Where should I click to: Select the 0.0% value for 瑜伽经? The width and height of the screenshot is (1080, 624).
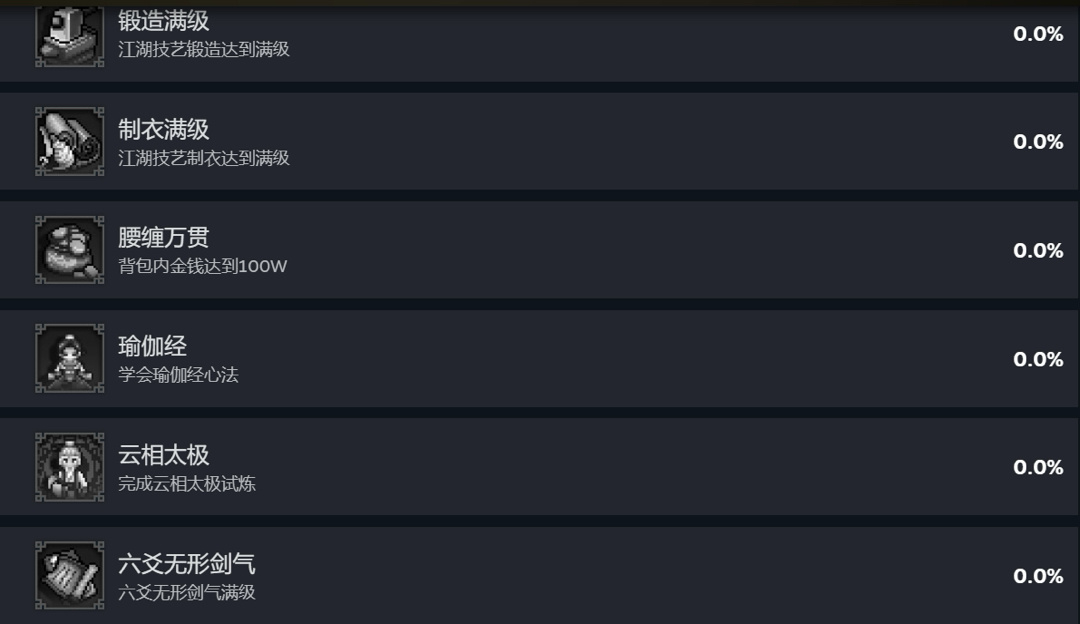click(x=1038, y=359)
